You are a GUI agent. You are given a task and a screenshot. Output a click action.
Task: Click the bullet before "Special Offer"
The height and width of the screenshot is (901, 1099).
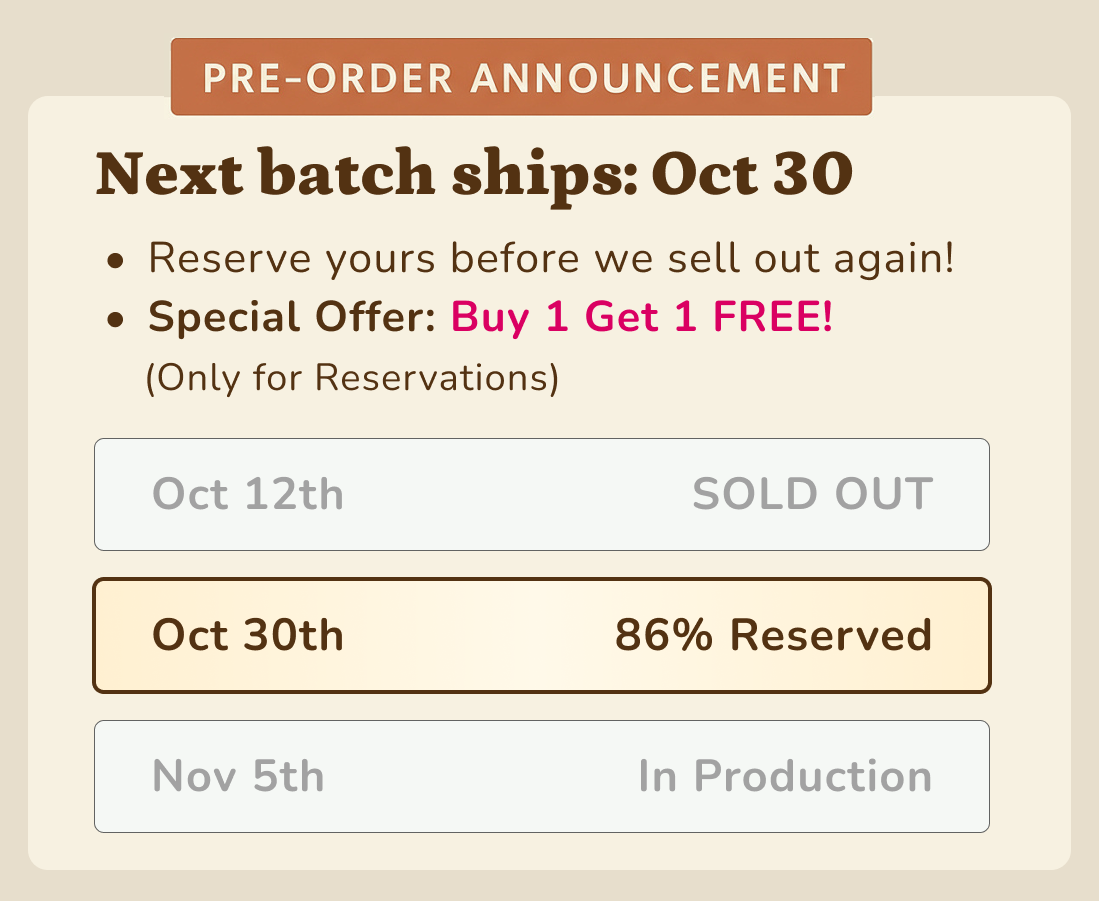pyautogui.click(x=117, y=320)
